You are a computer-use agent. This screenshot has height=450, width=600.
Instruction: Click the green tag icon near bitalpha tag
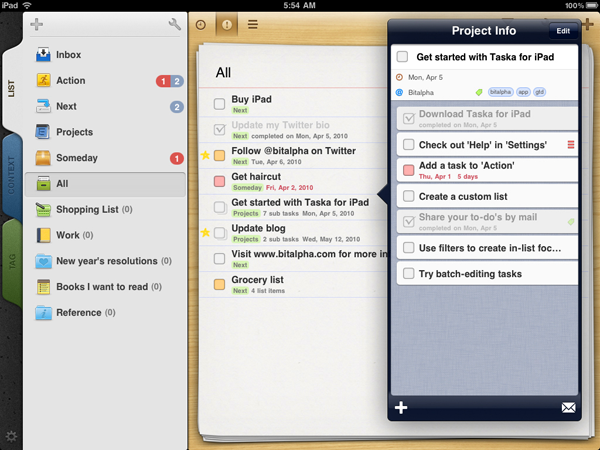click(479, 92)
